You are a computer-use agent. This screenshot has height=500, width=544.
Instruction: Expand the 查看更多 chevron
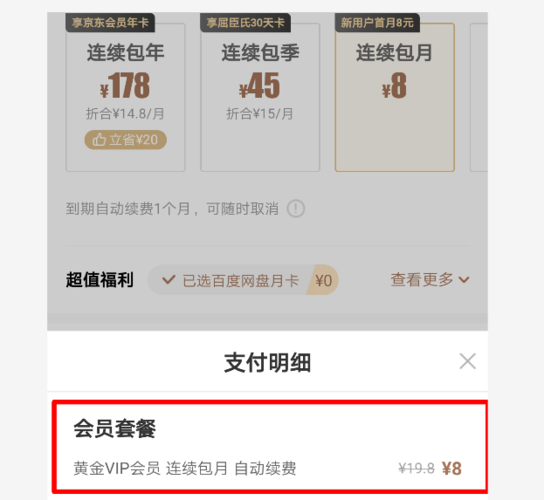click(x=464, y=280)
